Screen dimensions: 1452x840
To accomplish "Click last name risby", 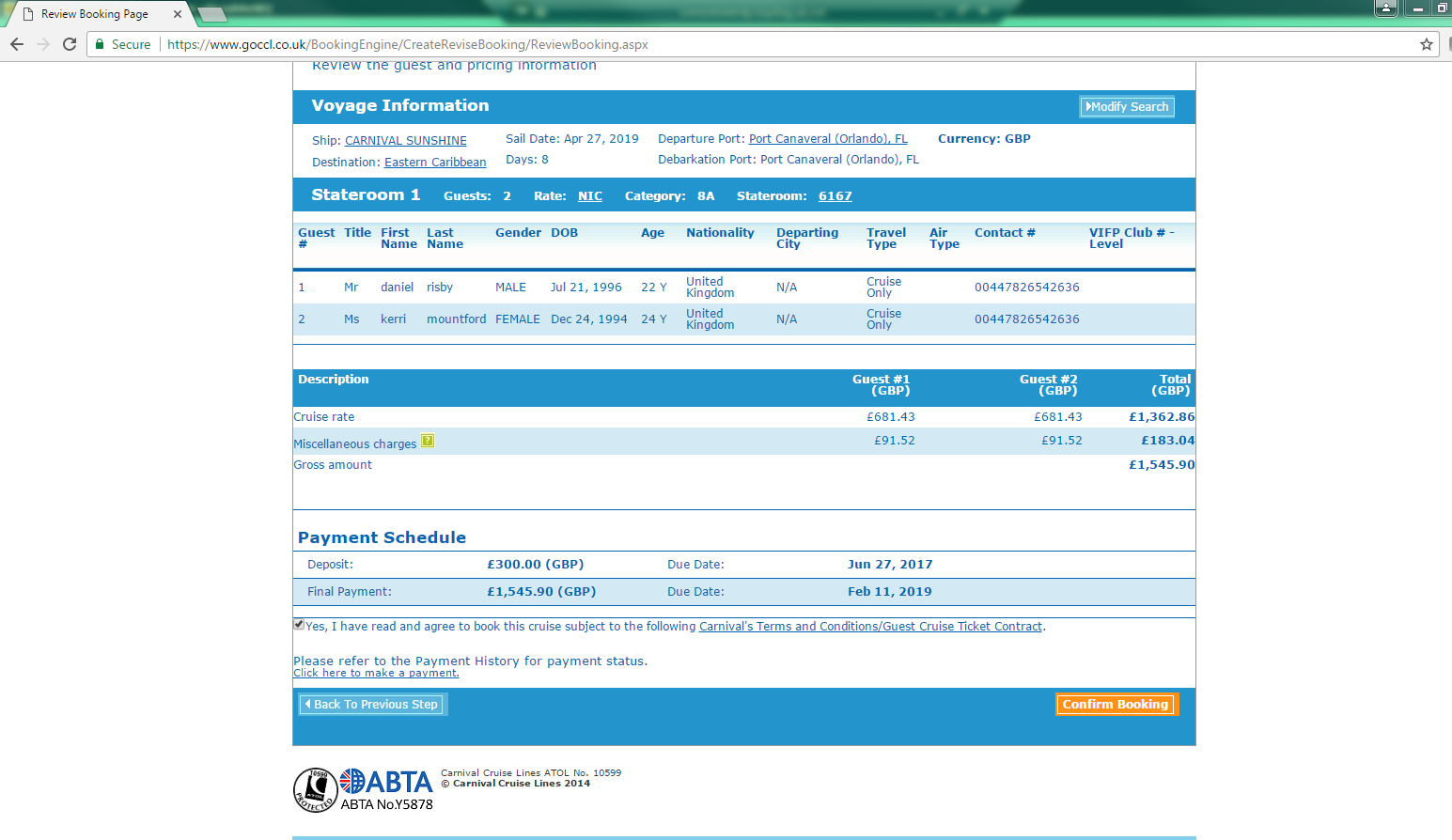I will (440, 288).
